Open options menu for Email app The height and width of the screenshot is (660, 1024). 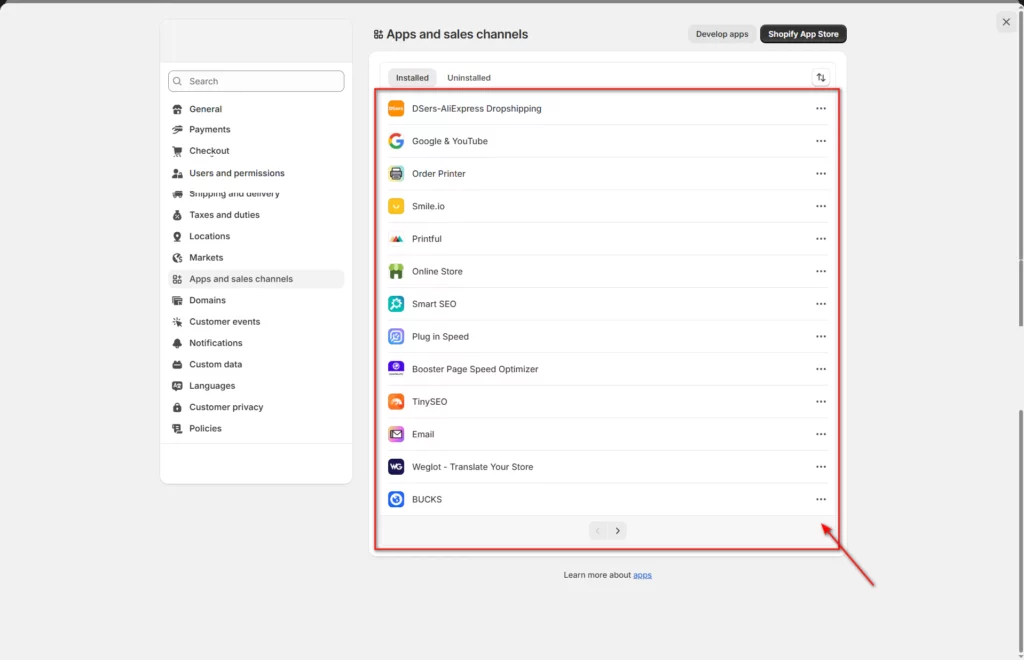click(x=821, y=434)
